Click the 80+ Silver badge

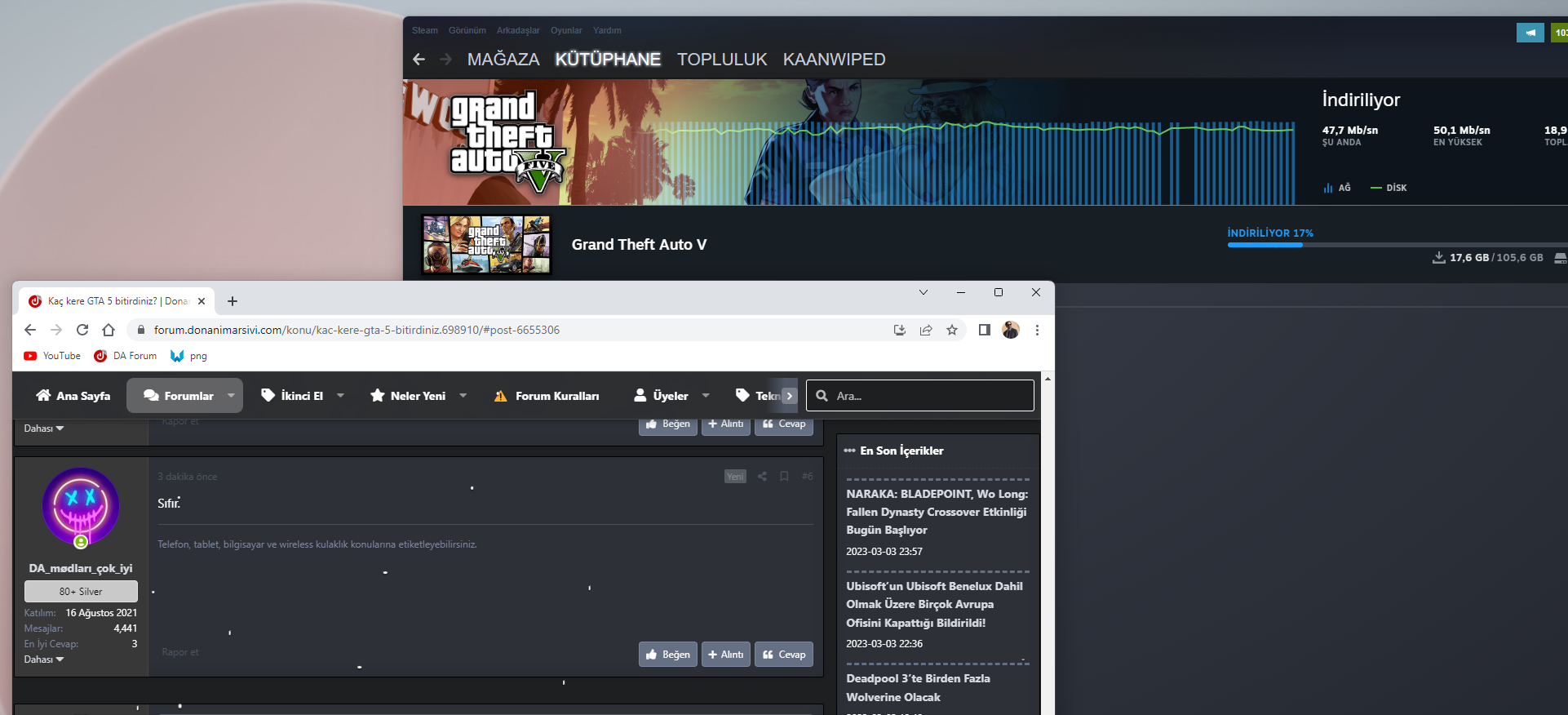pos(81,591)
